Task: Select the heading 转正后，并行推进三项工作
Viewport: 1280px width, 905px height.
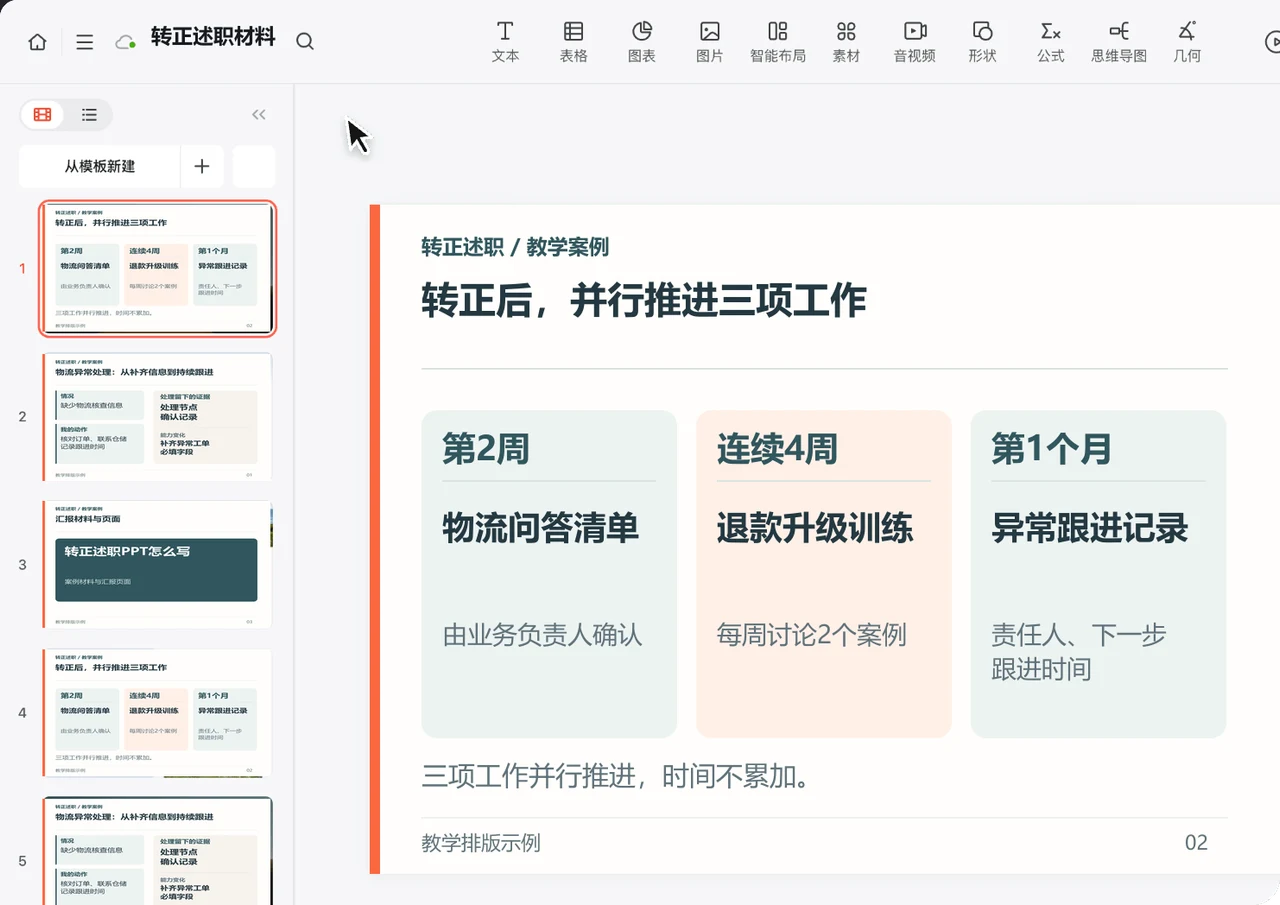Action: [644, 301]
